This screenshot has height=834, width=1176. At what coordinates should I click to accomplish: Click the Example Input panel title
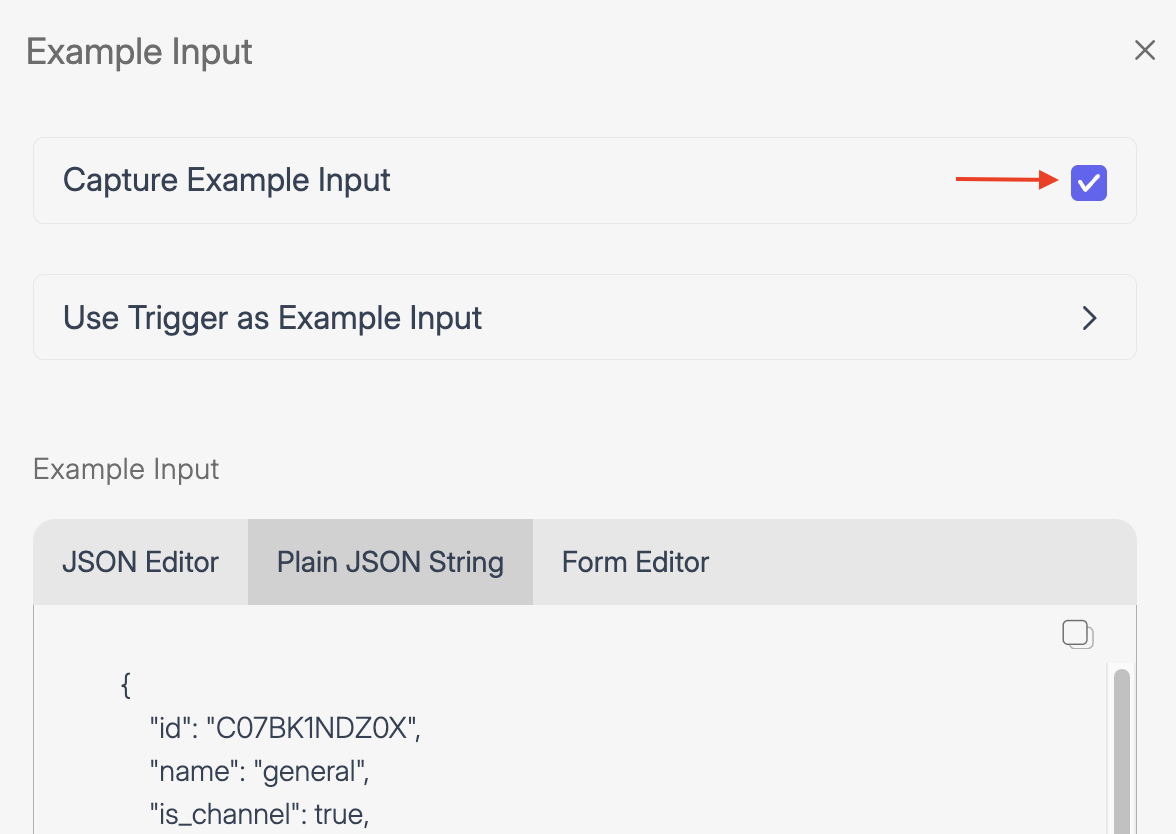[x=139, y=52]
